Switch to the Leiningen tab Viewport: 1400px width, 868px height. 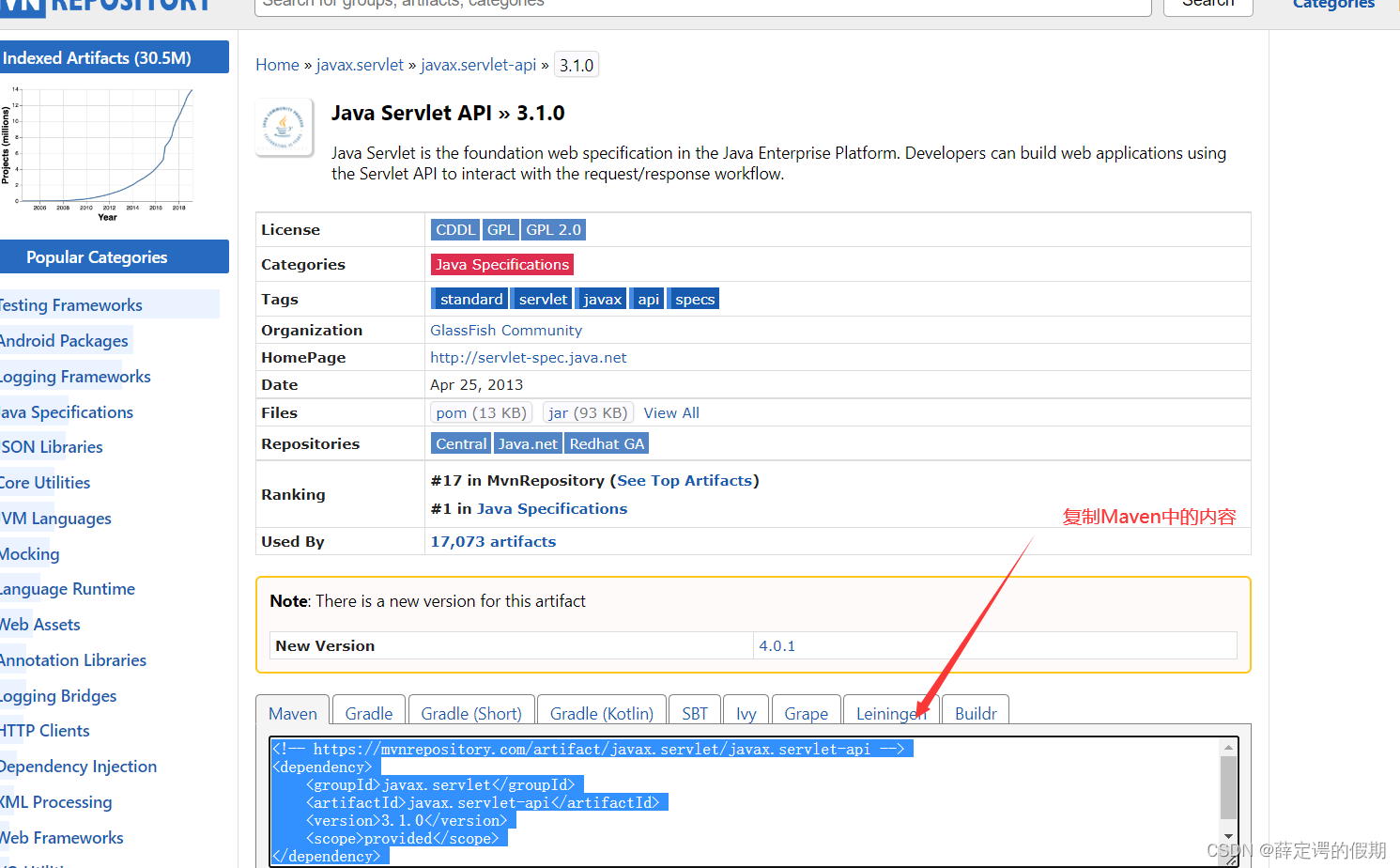coord(891,711)
